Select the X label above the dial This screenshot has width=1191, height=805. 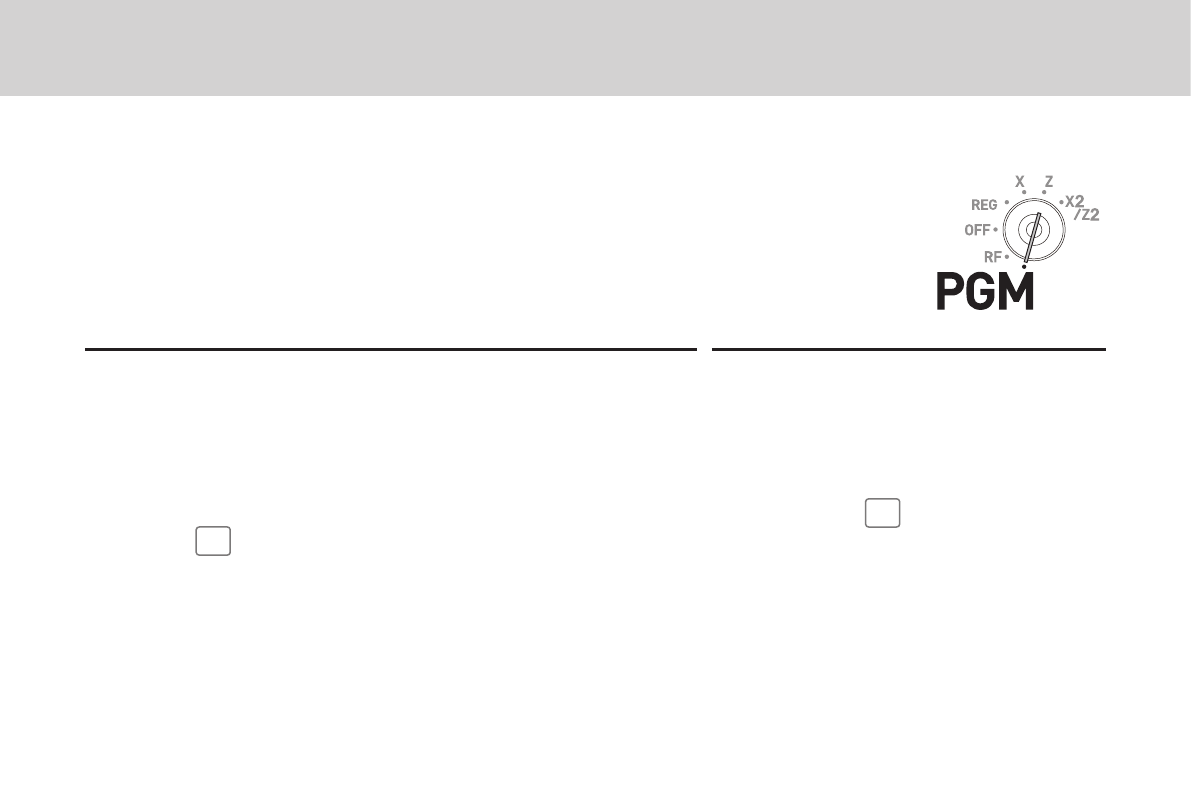(x=1020, y=182)
